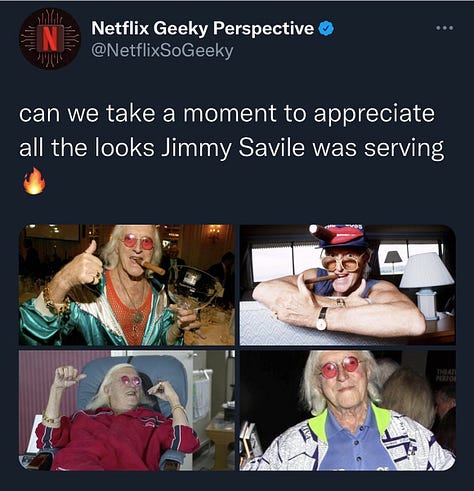Screen dimensions: 474x491
Task: Click the wristwatch in the cap photo
Action: point(322,318)
